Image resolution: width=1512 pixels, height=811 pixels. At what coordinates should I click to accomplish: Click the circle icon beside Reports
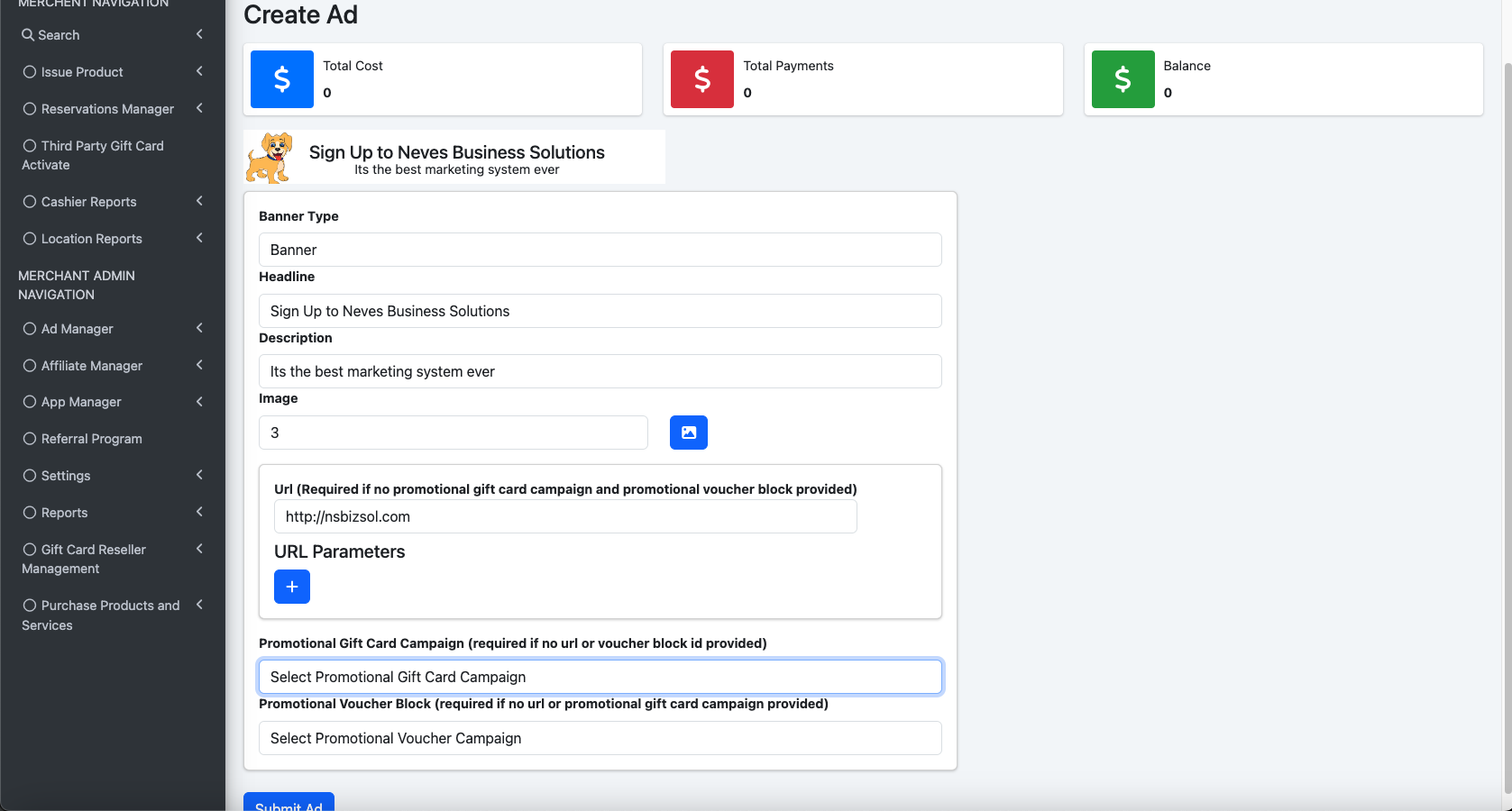30,513
